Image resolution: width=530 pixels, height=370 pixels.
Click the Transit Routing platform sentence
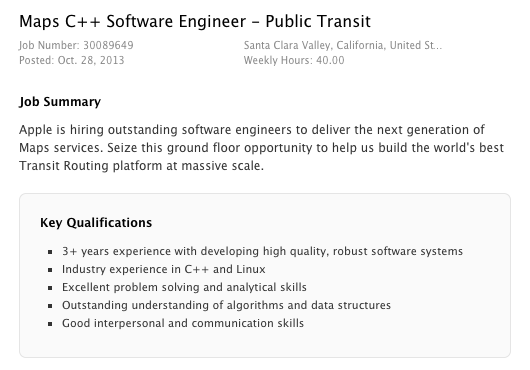pos(141,166)
